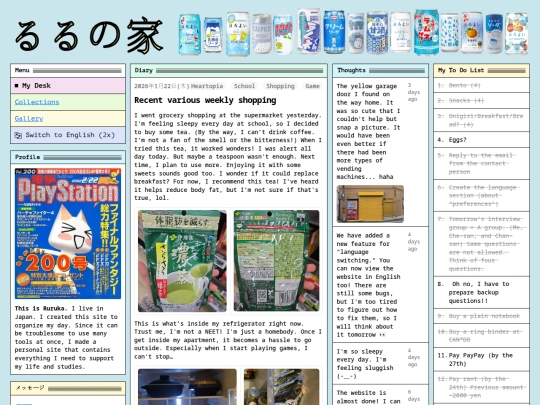Click the blue Cream Soda can image
This screenshot has width=540, height=405.
[334, 32]
